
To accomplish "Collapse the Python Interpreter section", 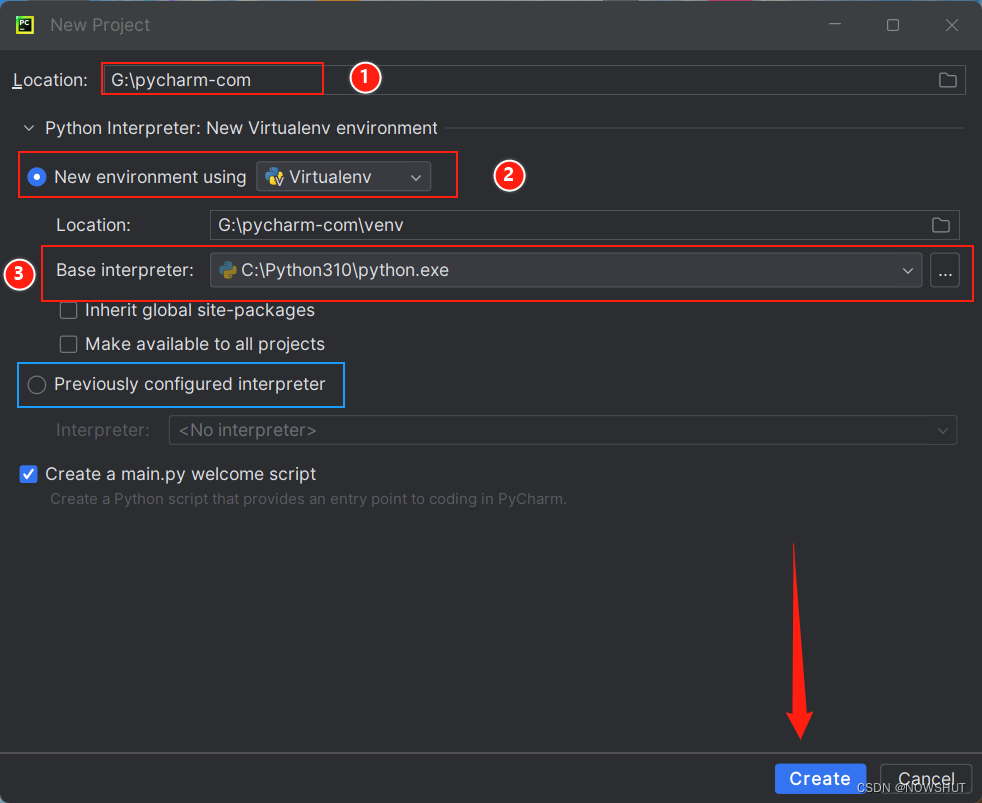I will [29, 128].
